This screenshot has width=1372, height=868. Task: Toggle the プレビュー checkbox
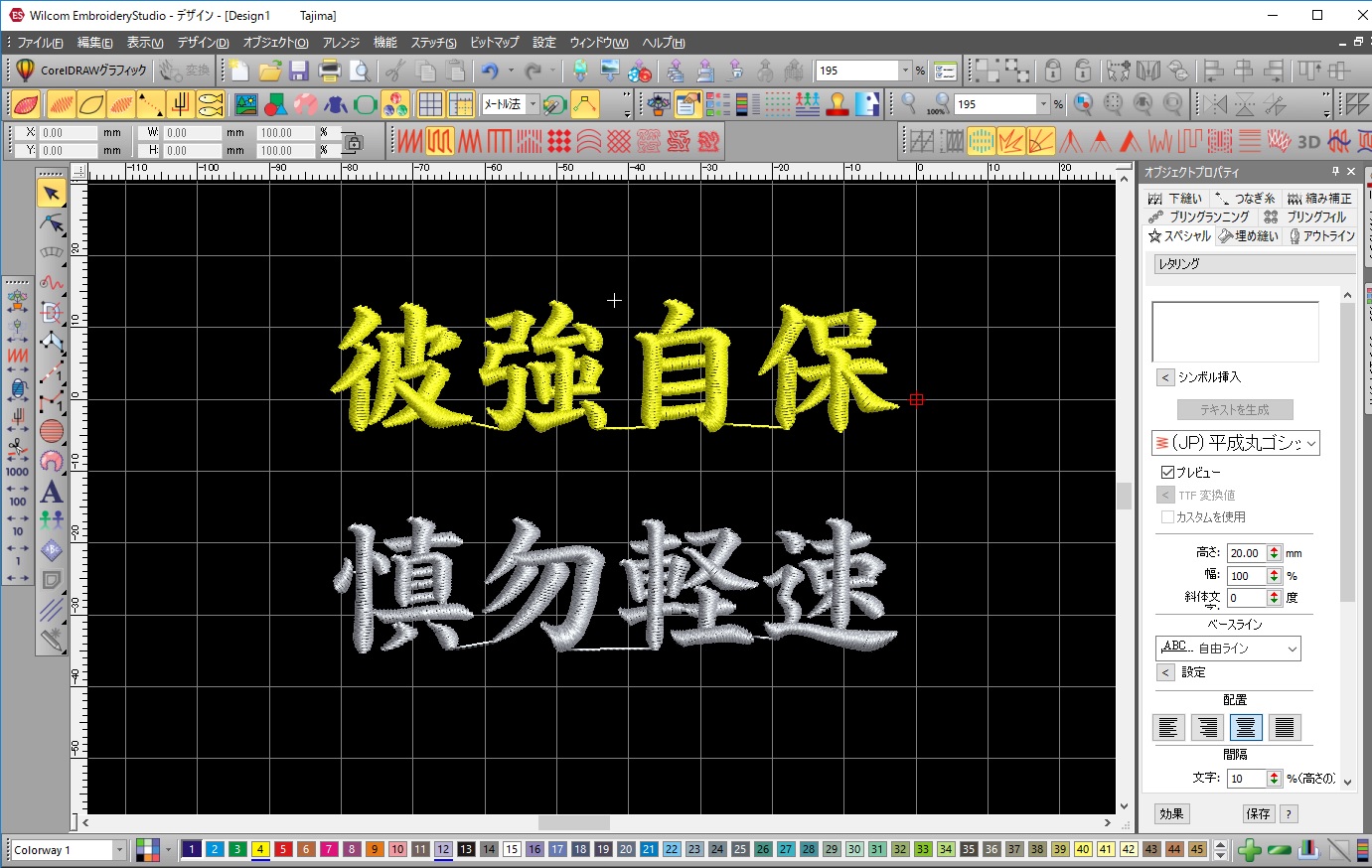click(x=1168, y=472)
